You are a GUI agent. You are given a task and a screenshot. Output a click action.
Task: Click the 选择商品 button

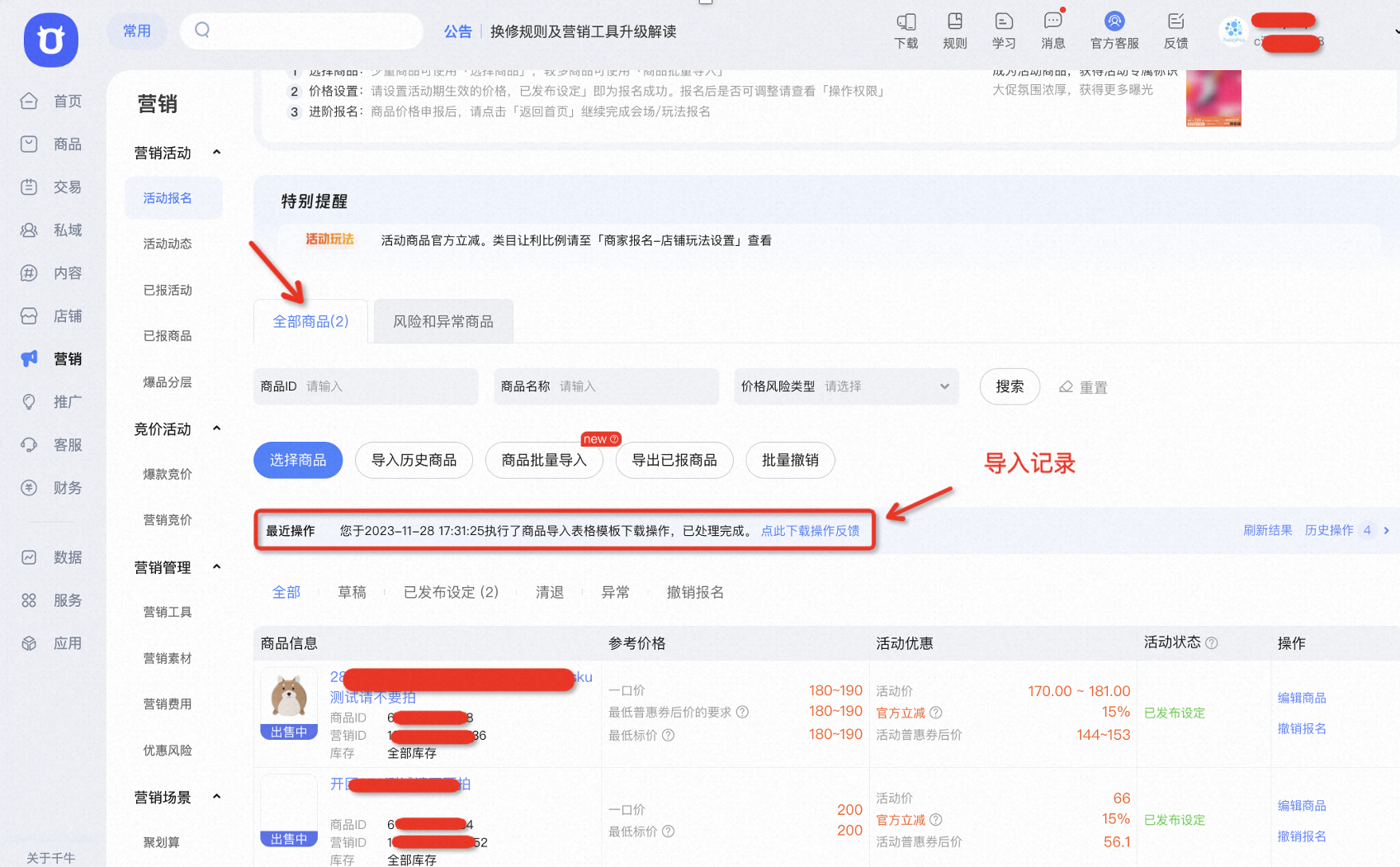point(298,460)
